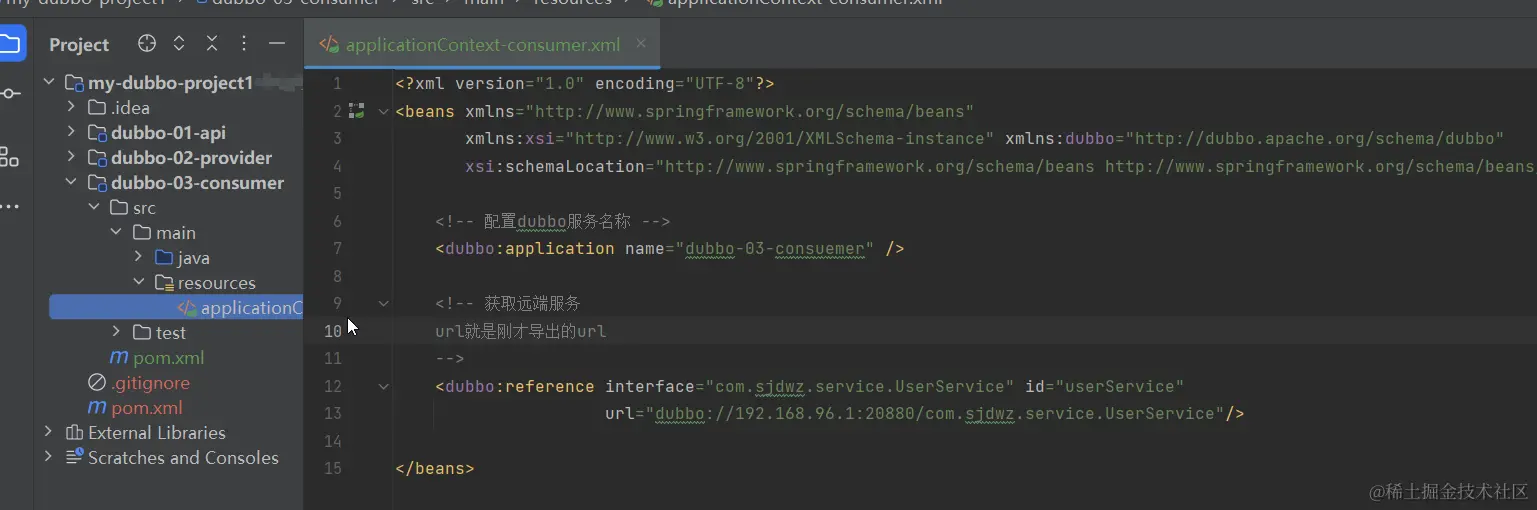
Task: Select the dubbo-01-api module
Action: coord(168,132)
